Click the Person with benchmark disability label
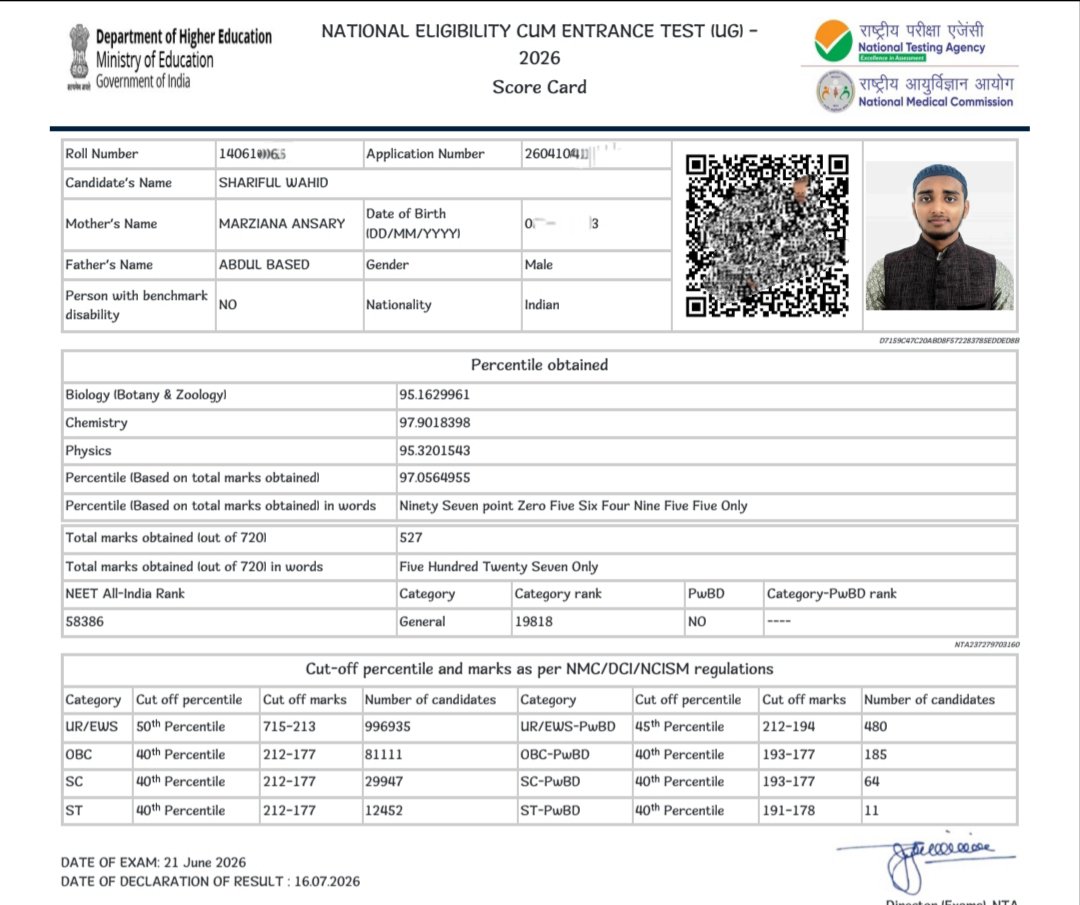Image resolution: width=1080 pixels, height=905 pixels. point(136,305)
